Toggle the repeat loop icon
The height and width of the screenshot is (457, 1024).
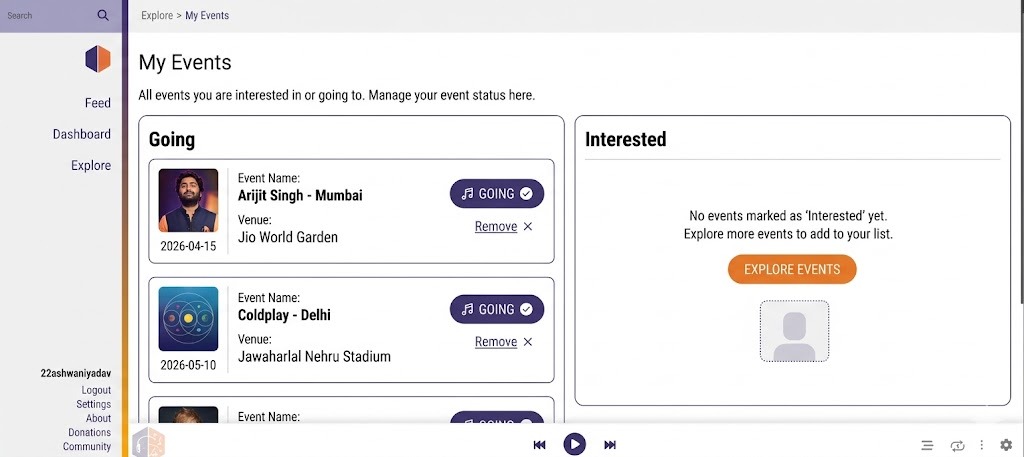coord(957,445)
